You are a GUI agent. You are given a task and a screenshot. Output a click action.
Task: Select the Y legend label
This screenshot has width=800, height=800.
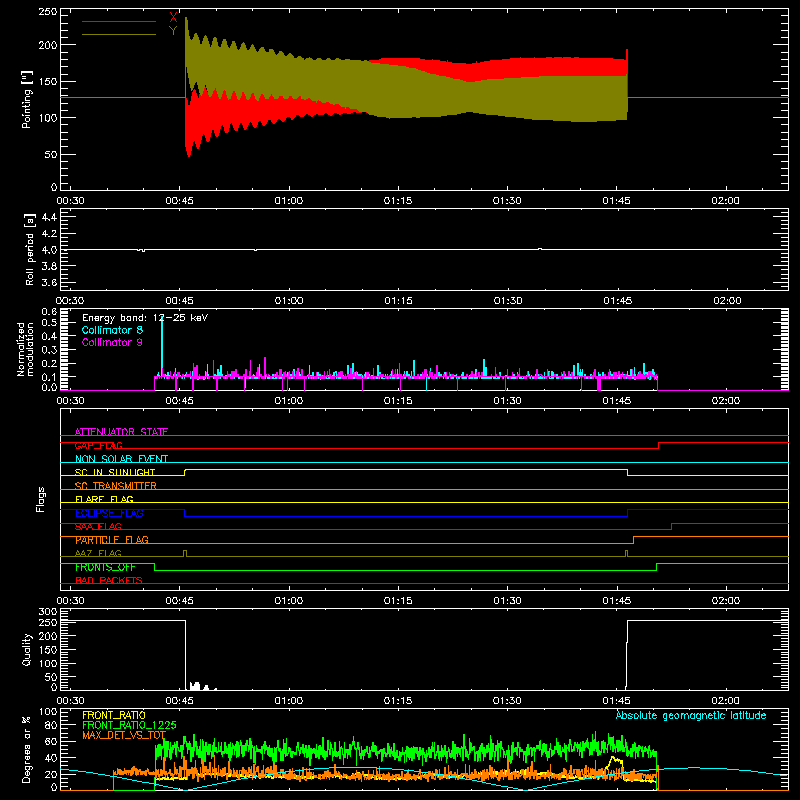click(173, 31)
